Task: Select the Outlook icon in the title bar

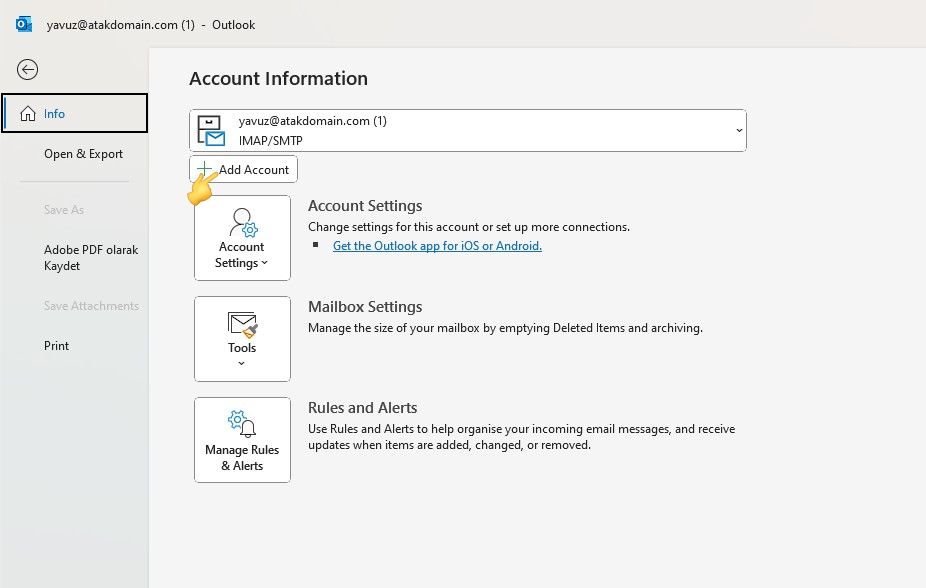Action: tap(23, 24)
